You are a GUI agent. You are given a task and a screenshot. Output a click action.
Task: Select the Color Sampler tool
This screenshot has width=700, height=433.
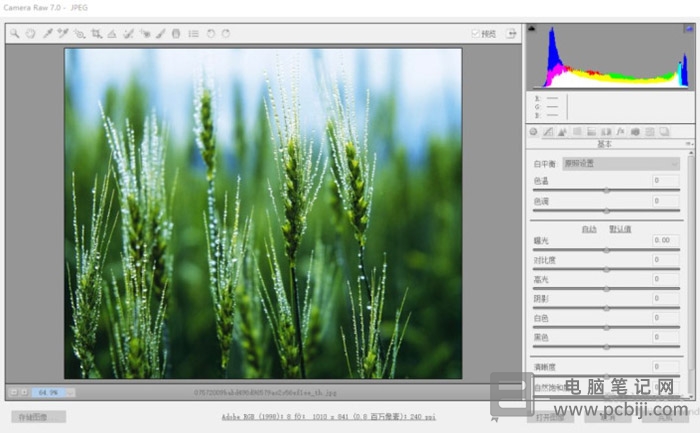pos(63,33)
